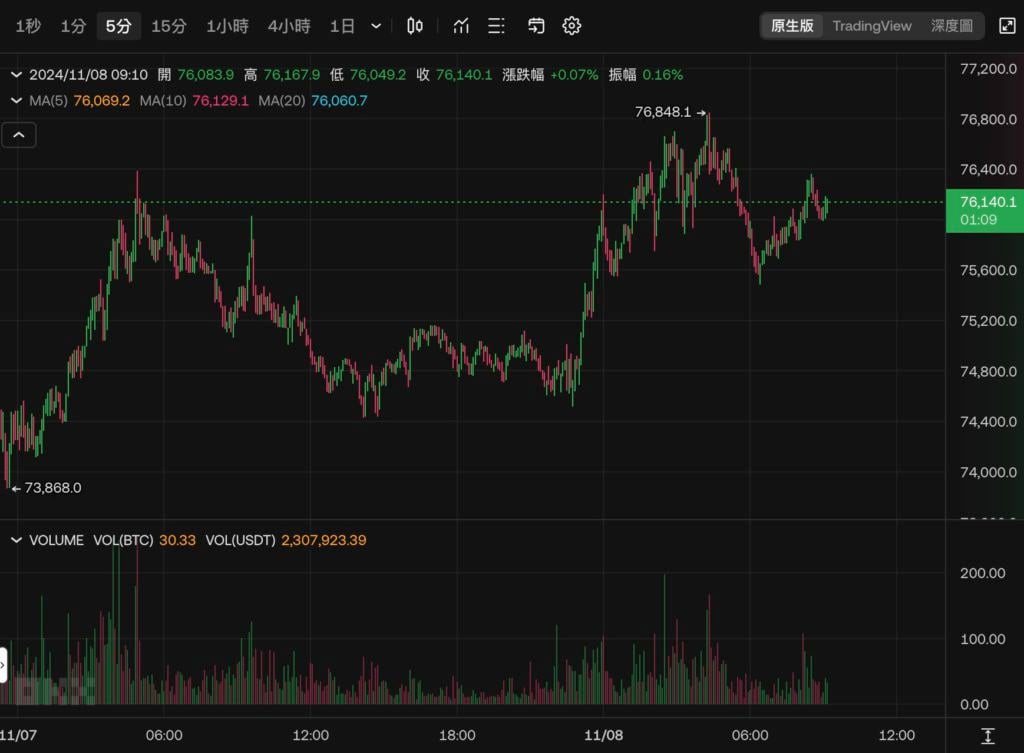Expand the left side panel handle
The image size is (1024, 753).
[3, 663]
